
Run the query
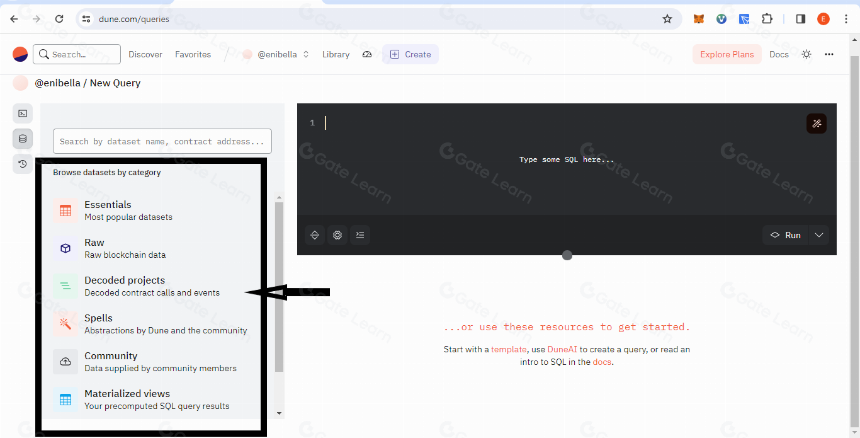tap(786, 235)
